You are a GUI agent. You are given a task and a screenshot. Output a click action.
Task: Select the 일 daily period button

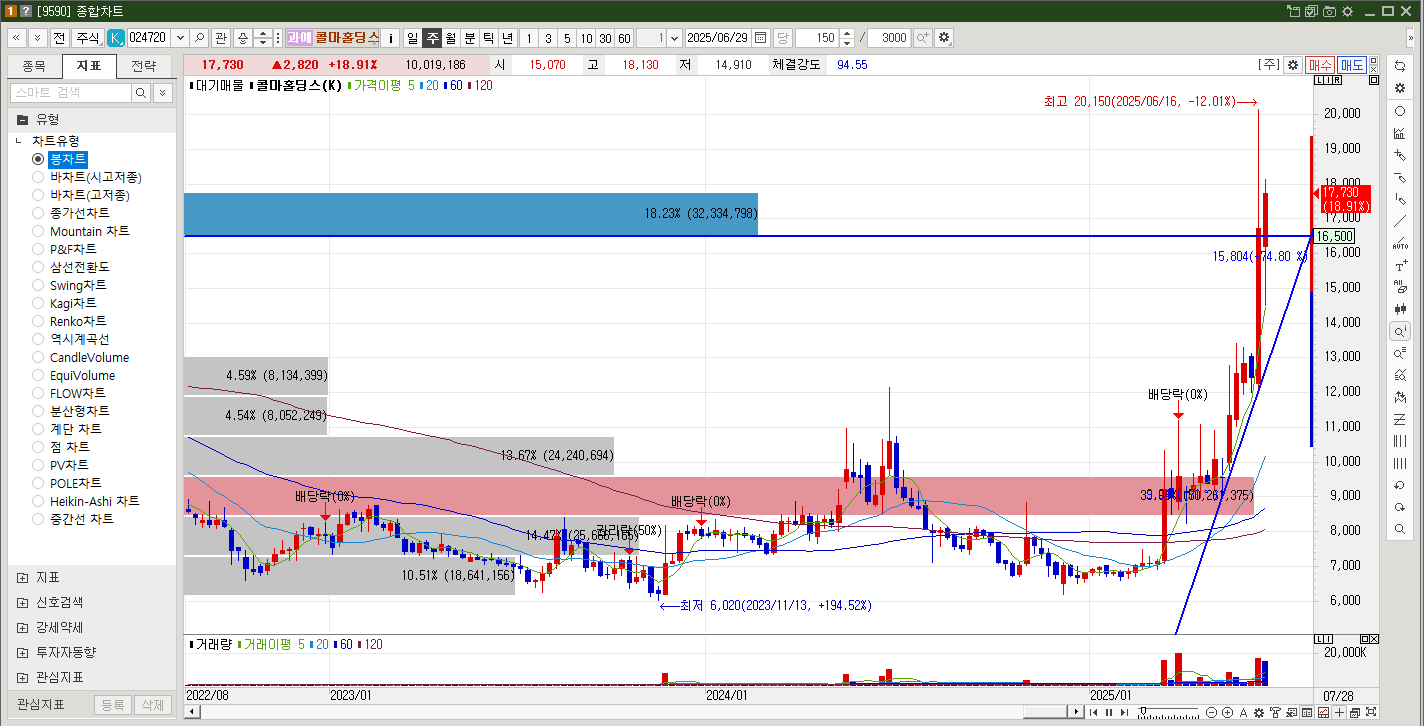click(x=413, y=38)
